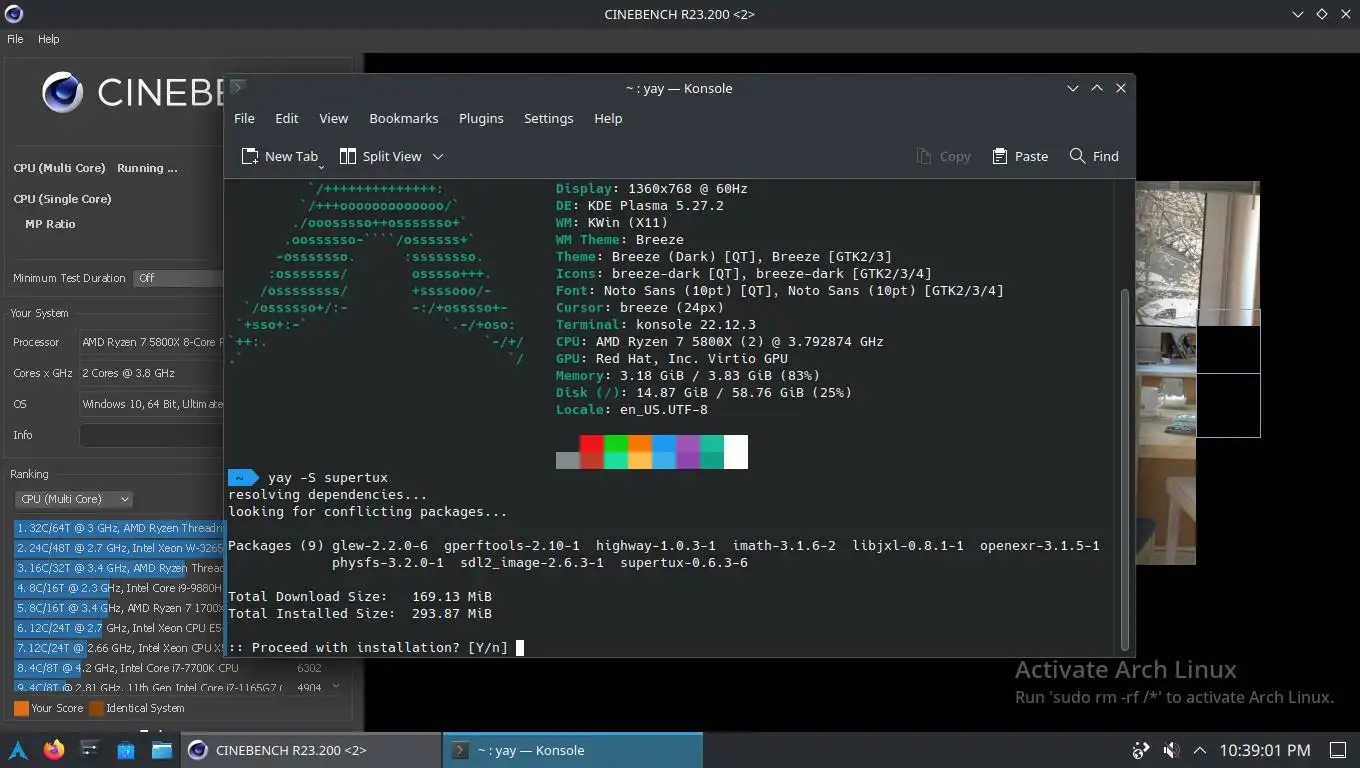Open Ranking CPU (Multi Core) dropdown
The width and height of the screenshot is (1360, 768).
[x=74, y=499]
